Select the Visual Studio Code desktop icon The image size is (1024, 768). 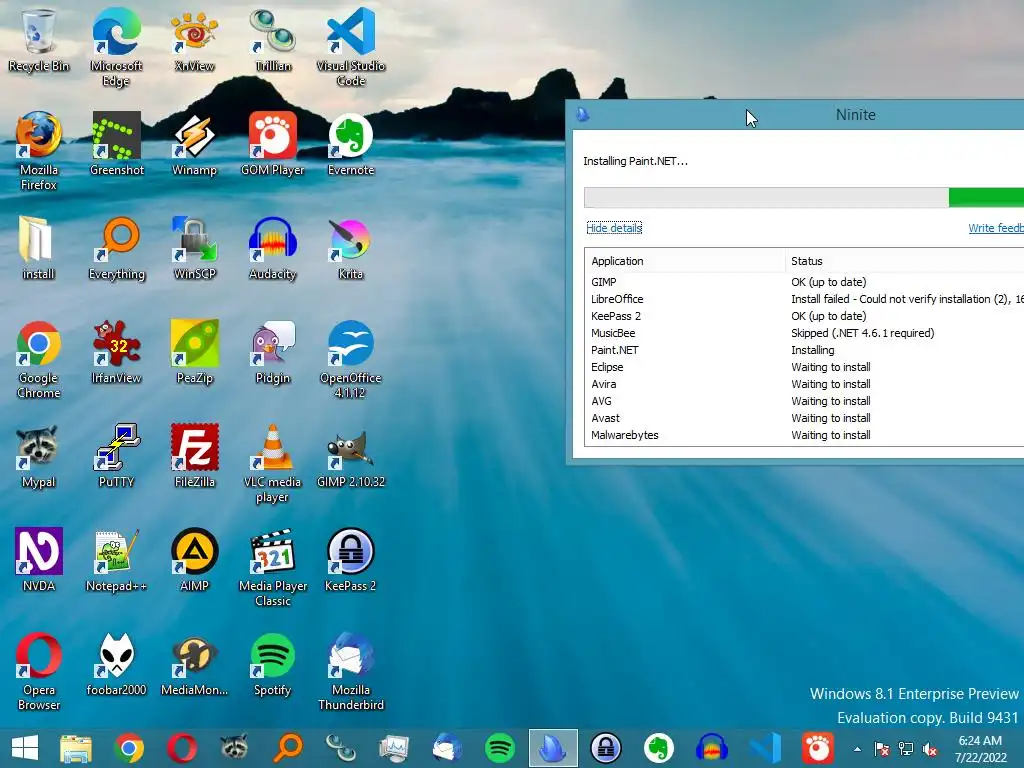pyautogui.click(x=351, y=47)
